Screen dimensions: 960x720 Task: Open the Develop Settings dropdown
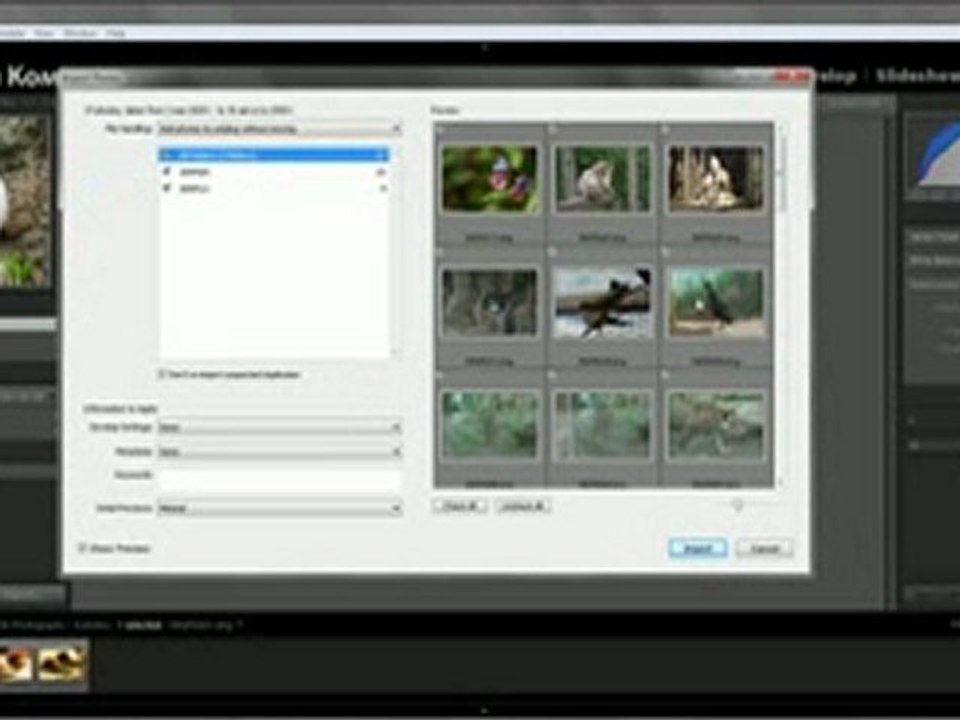tap(279, 427)
